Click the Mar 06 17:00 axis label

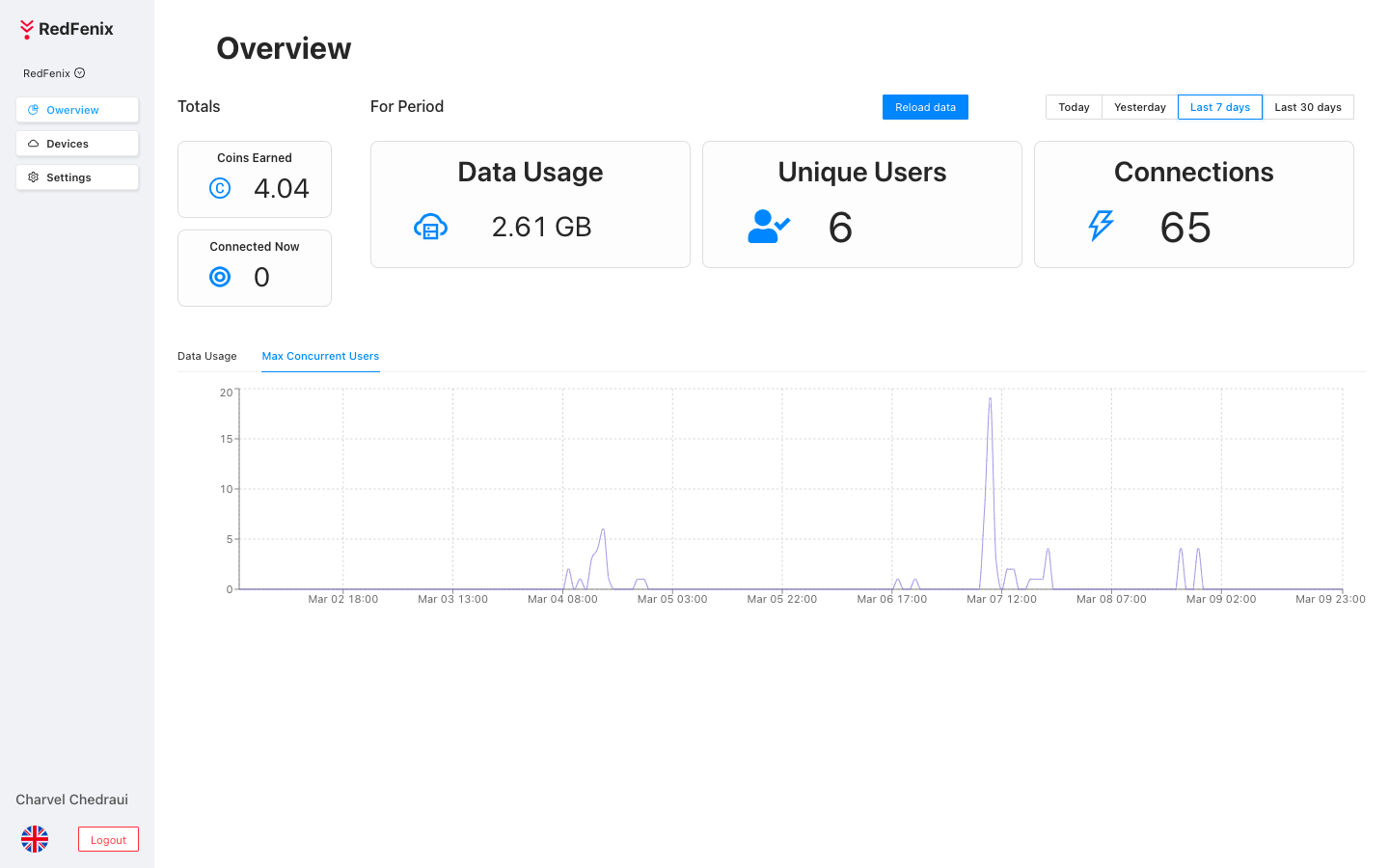(x=892, y=599)
